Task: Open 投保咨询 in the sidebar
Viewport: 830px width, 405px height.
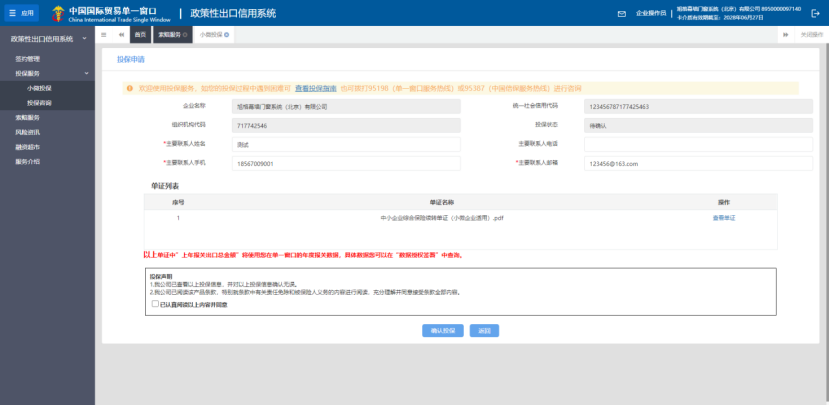Action: (x=39, y=103)
